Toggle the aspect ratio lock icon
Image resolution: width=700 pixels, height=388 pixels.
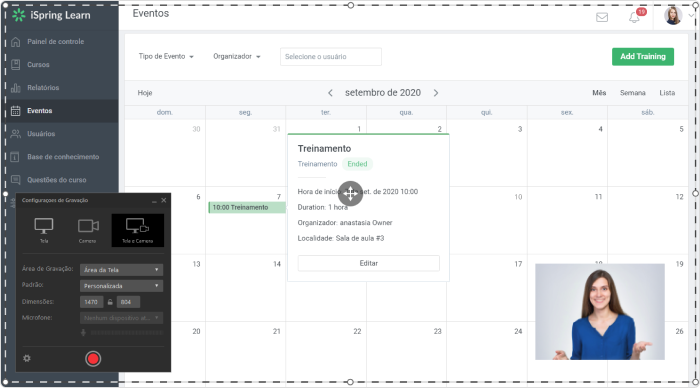pyautogui.click(x=110, y=302)
